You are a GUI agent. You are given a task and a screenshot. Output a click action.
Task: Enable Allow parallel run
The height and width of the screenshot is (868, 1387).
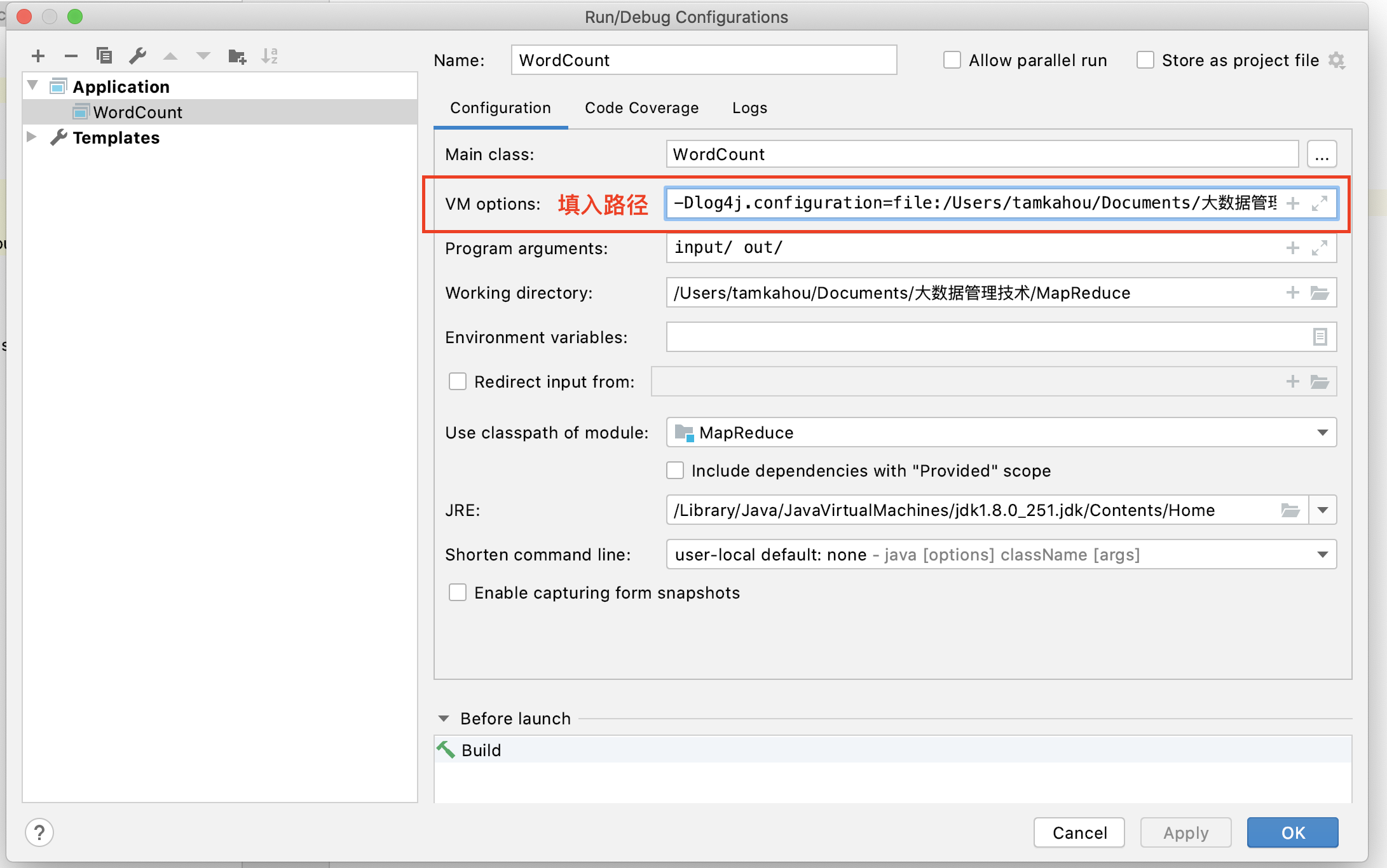[952, 59]
